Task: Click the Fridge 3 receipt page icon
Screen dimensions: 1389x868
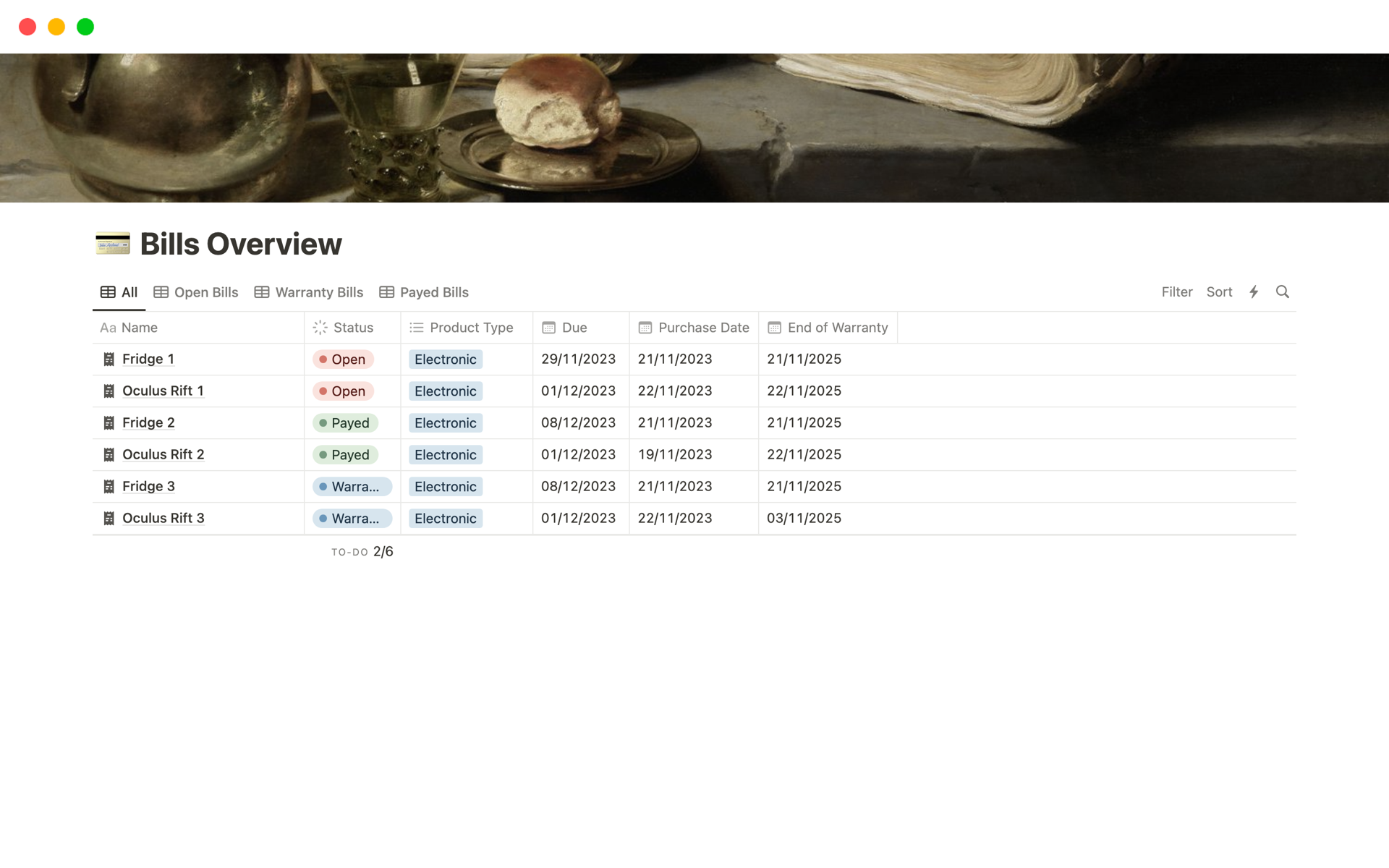Action: [109, 486]
